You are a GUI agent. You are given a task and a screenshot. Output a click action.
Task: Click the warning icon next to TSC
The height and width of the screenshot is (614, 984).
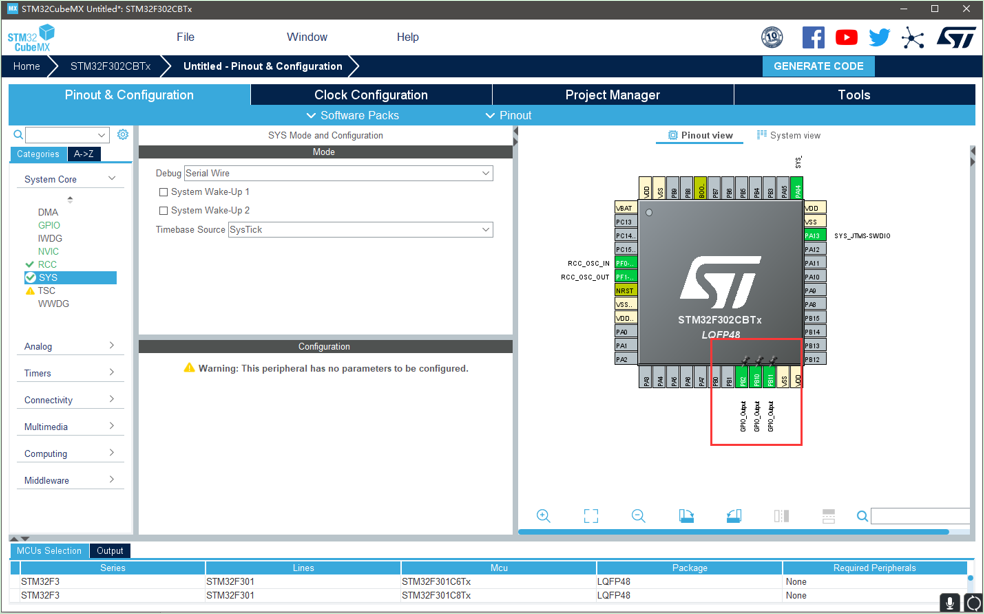(30, 291)
